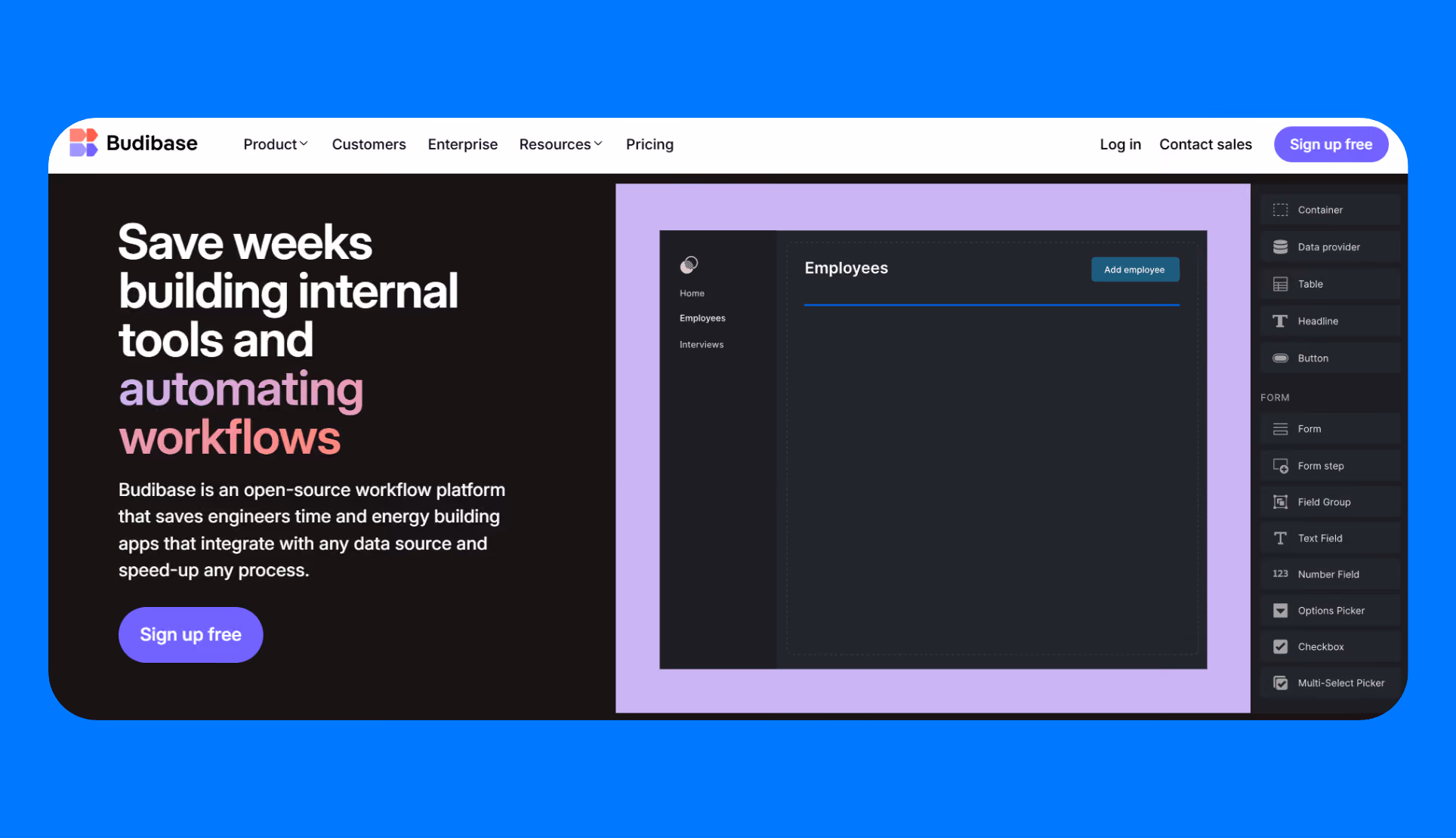Click the 'automating' gradient headline word
1456x838 pixels.
click(x=241, y=390)
